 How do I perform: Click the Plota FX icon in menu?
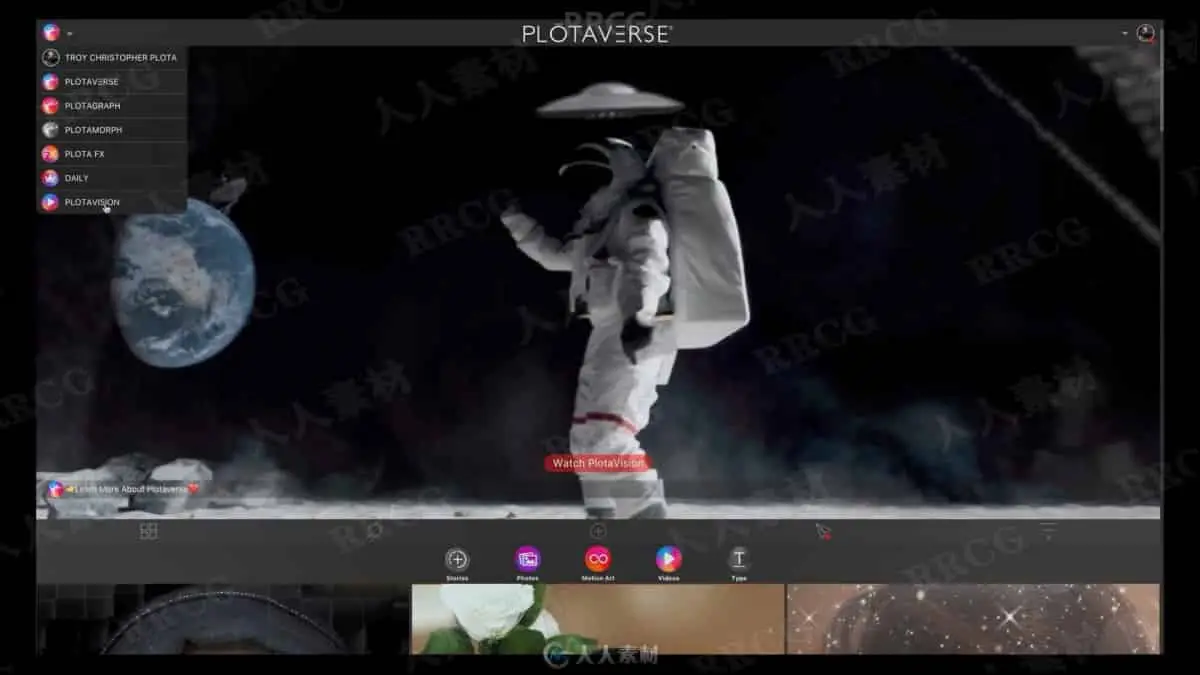point(50,154)
